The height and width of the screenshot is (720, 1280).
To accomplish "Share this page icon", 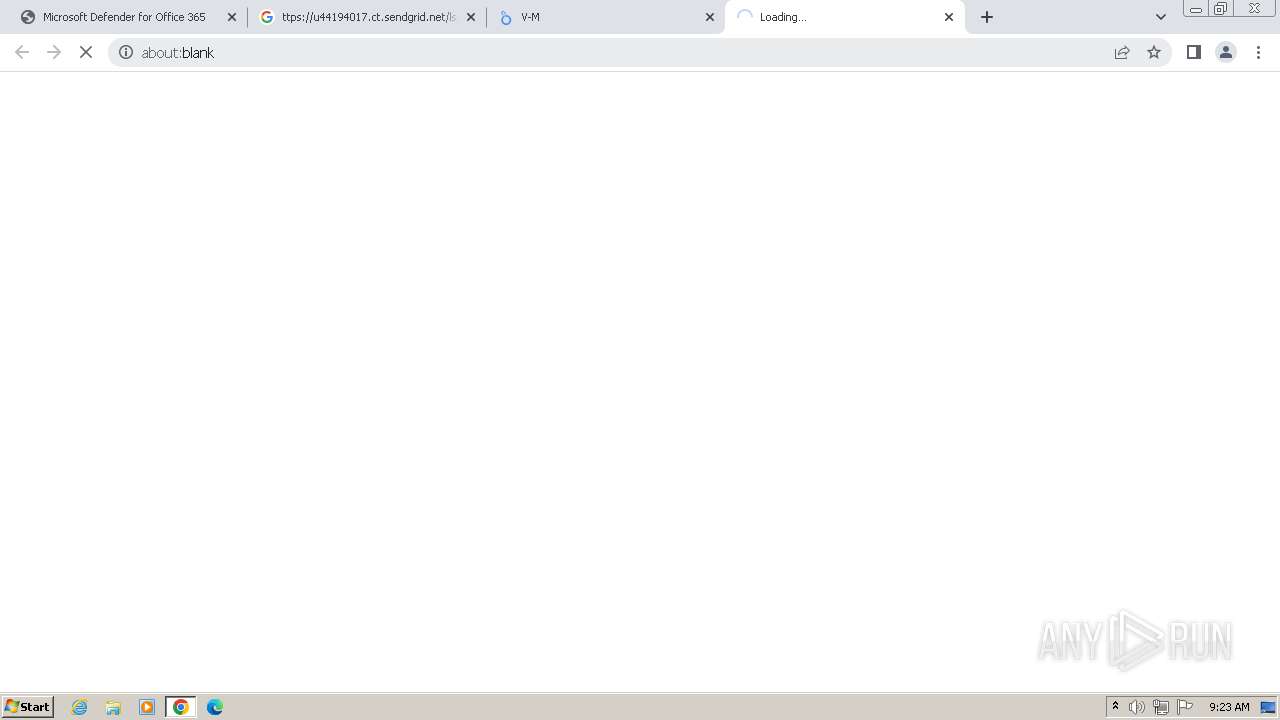I will [1122, 52].
